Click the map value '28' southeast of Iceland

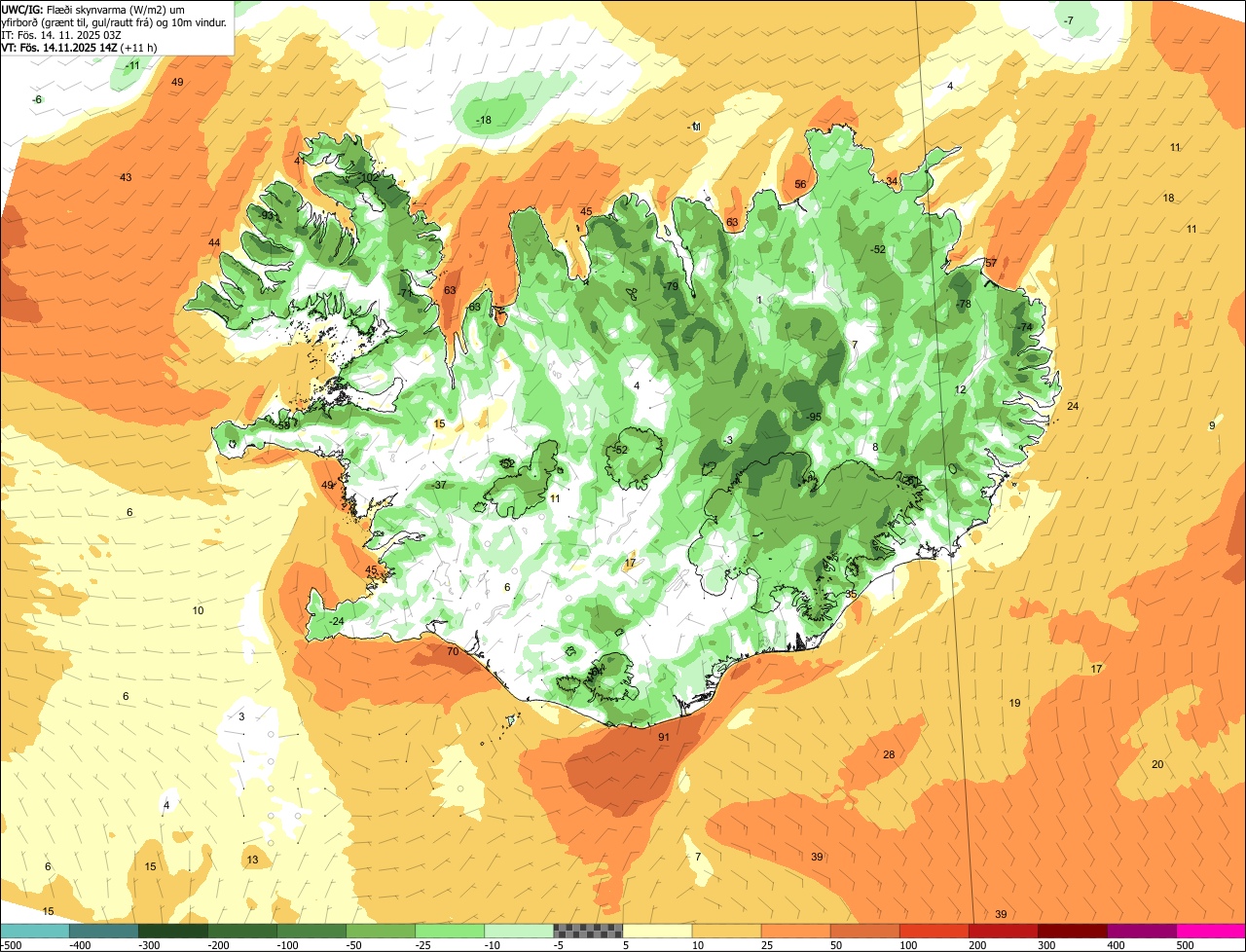[889, 754]
